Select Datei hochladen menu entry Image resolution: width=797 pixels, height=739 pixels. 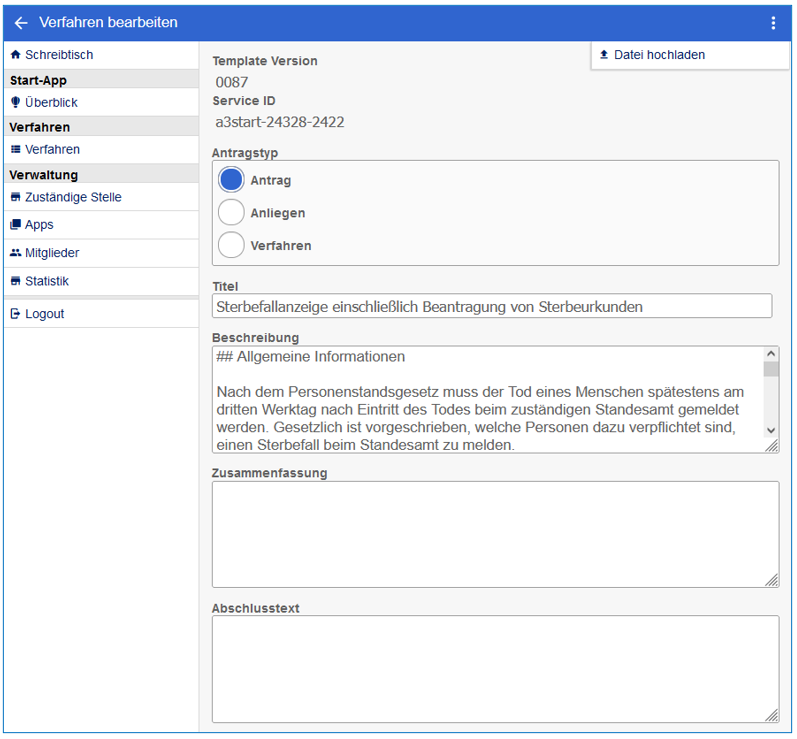(x=659, y=55)
